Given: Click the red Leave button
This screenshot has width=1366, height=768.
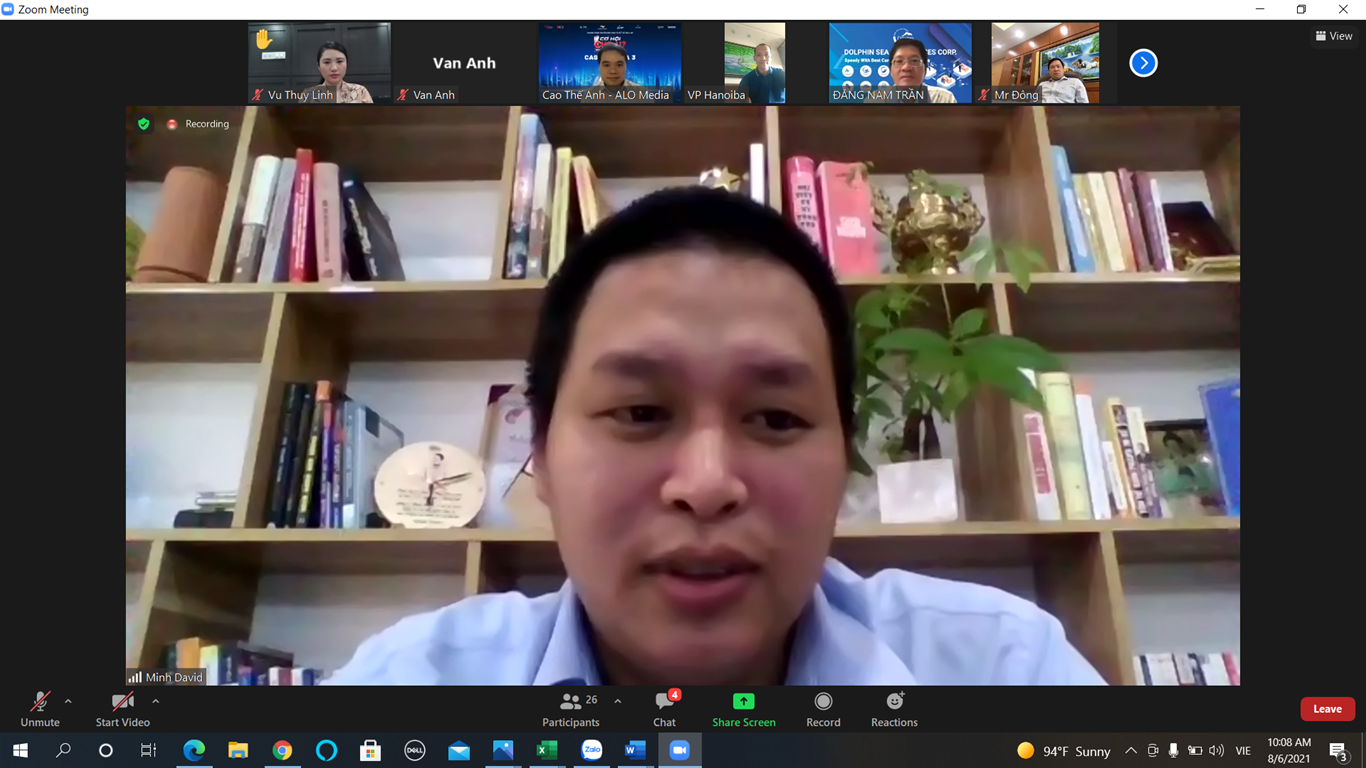Looking at the screenshot, I should pyautogui.click(x=1327, y=709).
